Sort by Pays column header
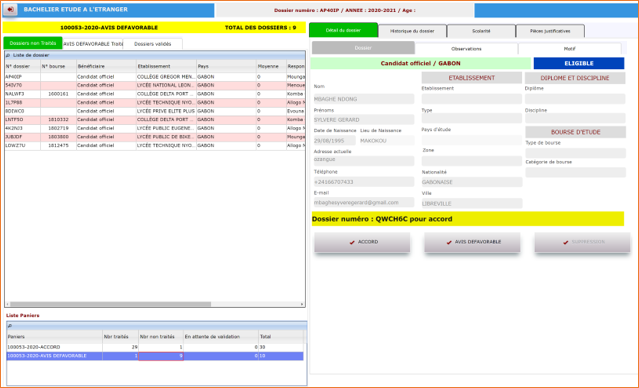This screenshot has width=639, height=388. click(226, 66)
